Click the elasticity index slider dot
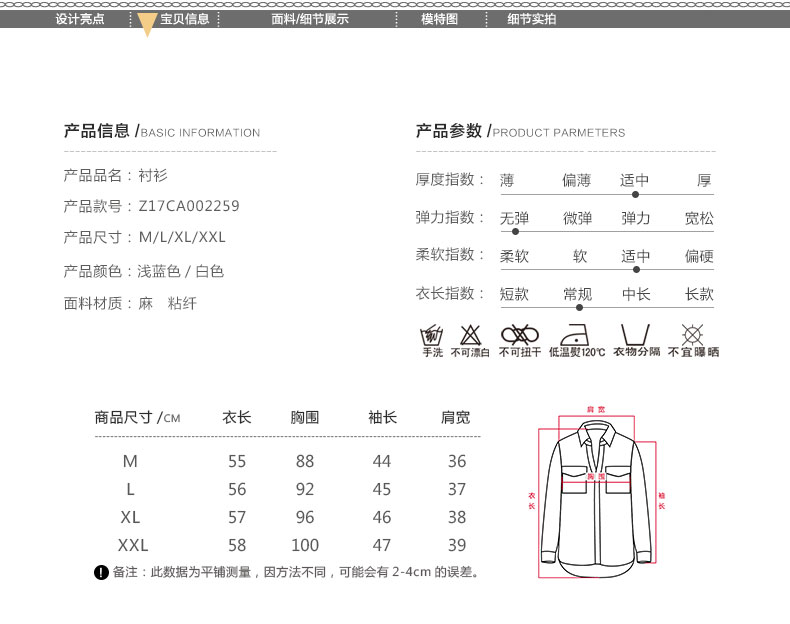Viewport: 790px width, 624px height. click(x=514, y=231)
